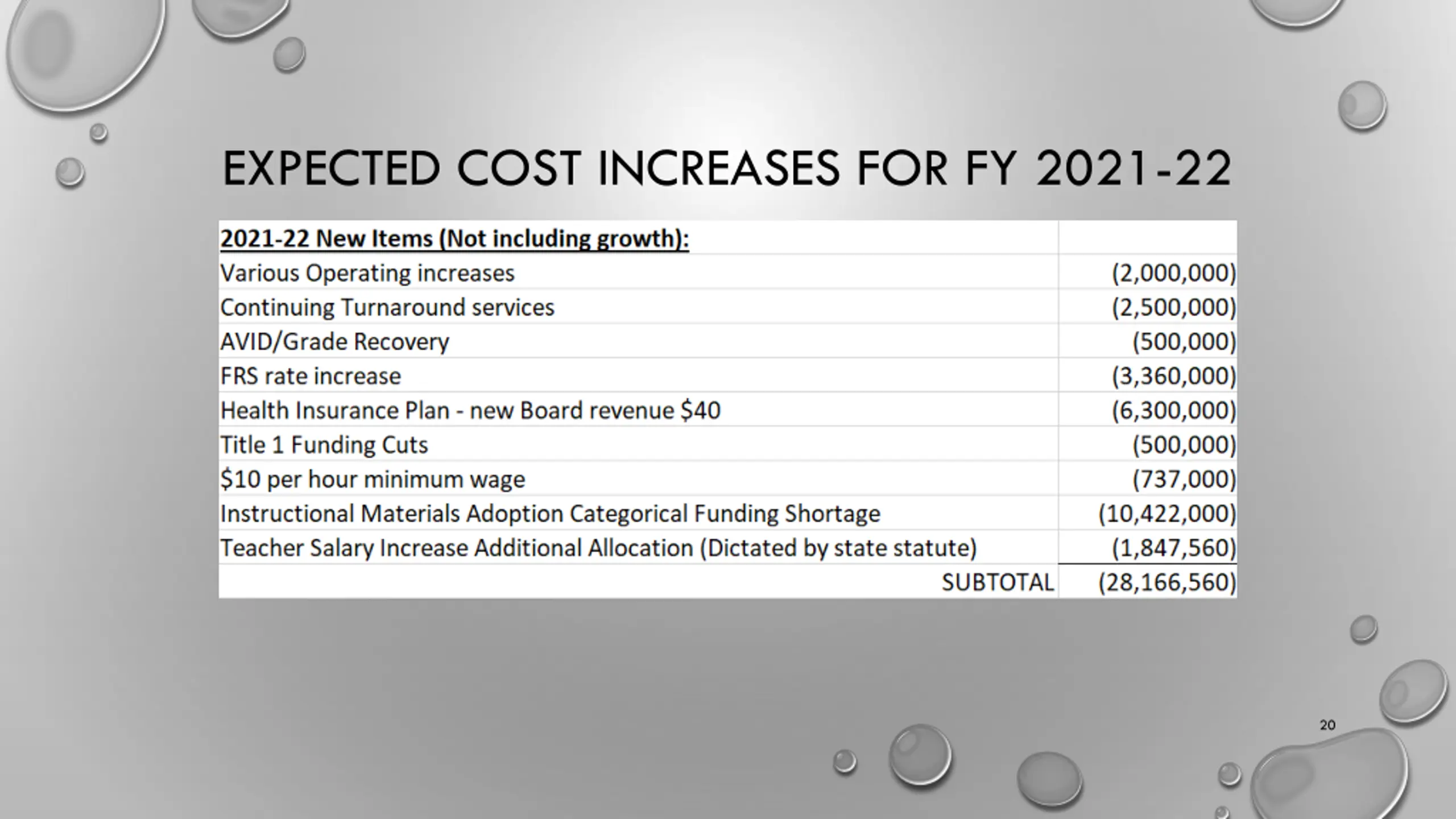Click the SUBTOTAL label

click(x=998, y=582)
